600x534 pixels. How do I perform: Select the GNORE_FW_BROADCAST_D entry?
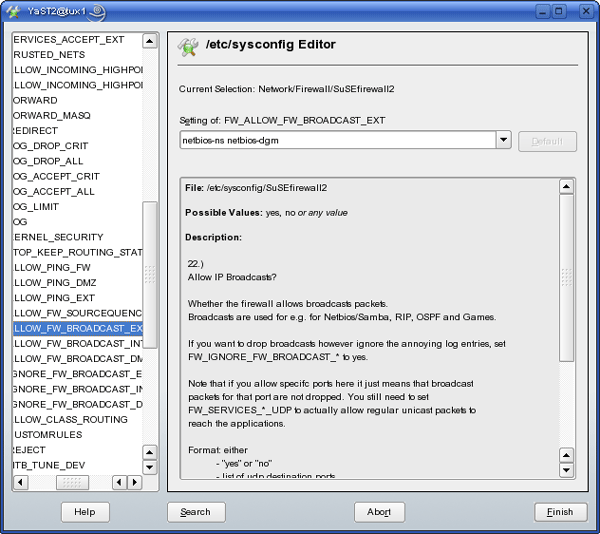click(78, 404)
